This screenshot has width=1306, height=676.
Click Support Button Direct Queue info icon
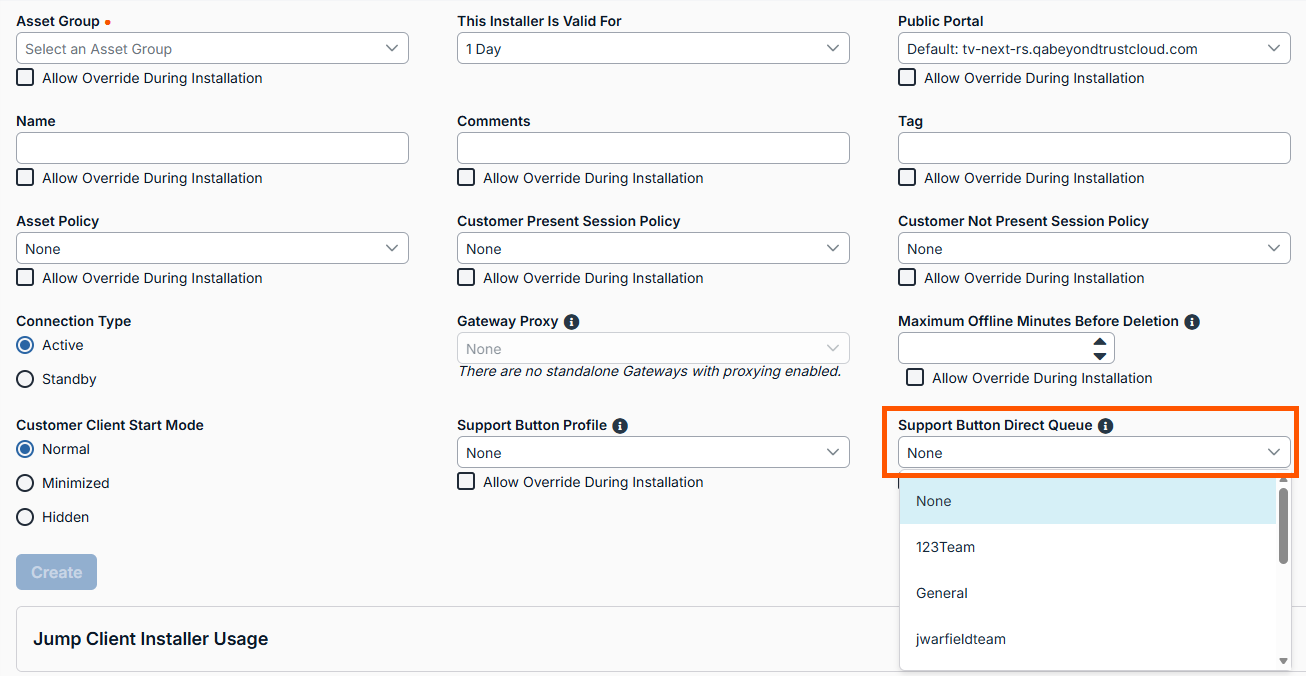click(1105, 426)
